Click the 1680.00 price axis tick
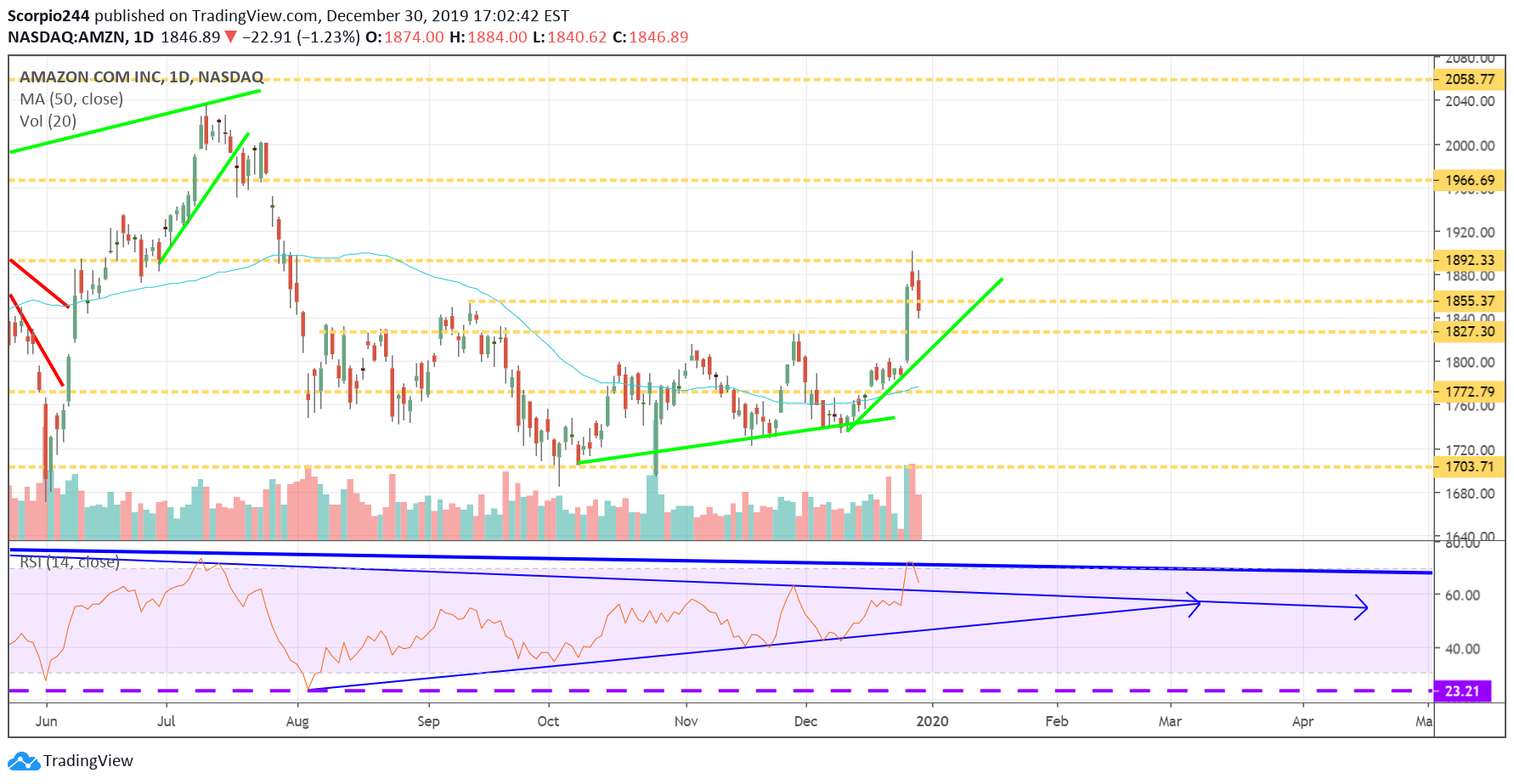Image resolution: width=1514 pixels, height=784 pixels. pos(1470,494)
